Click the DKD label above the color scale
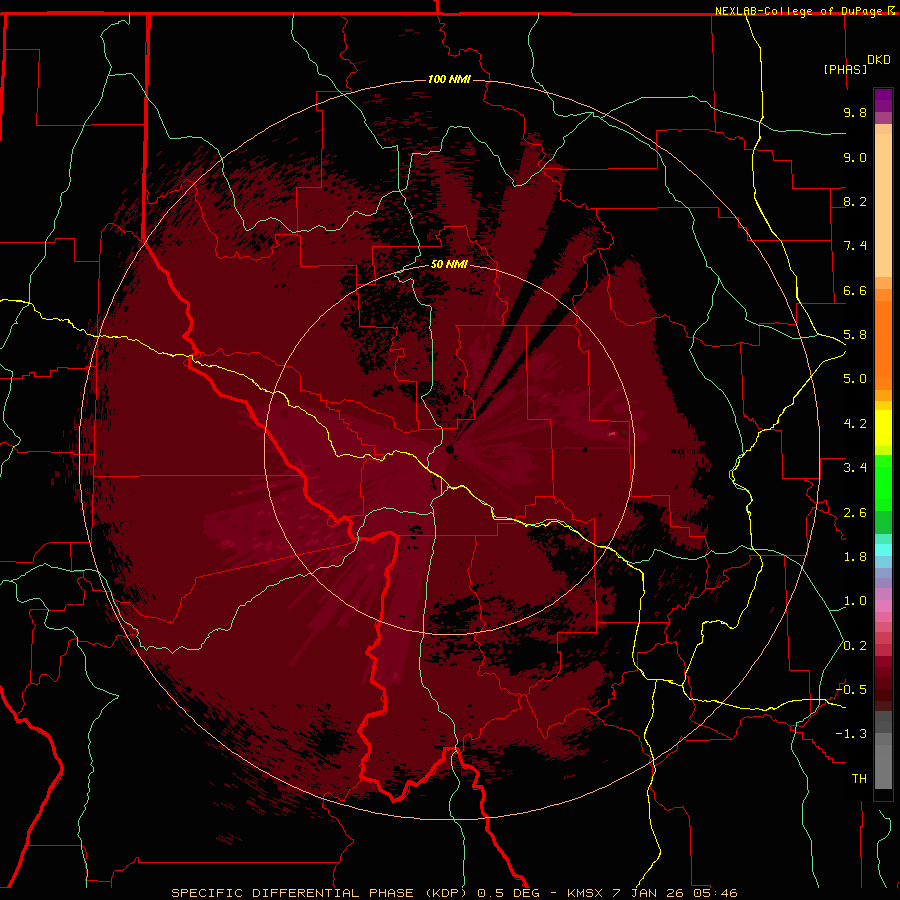Image resolution: width=900 pixels, height=900 pixels. [878, 60]
